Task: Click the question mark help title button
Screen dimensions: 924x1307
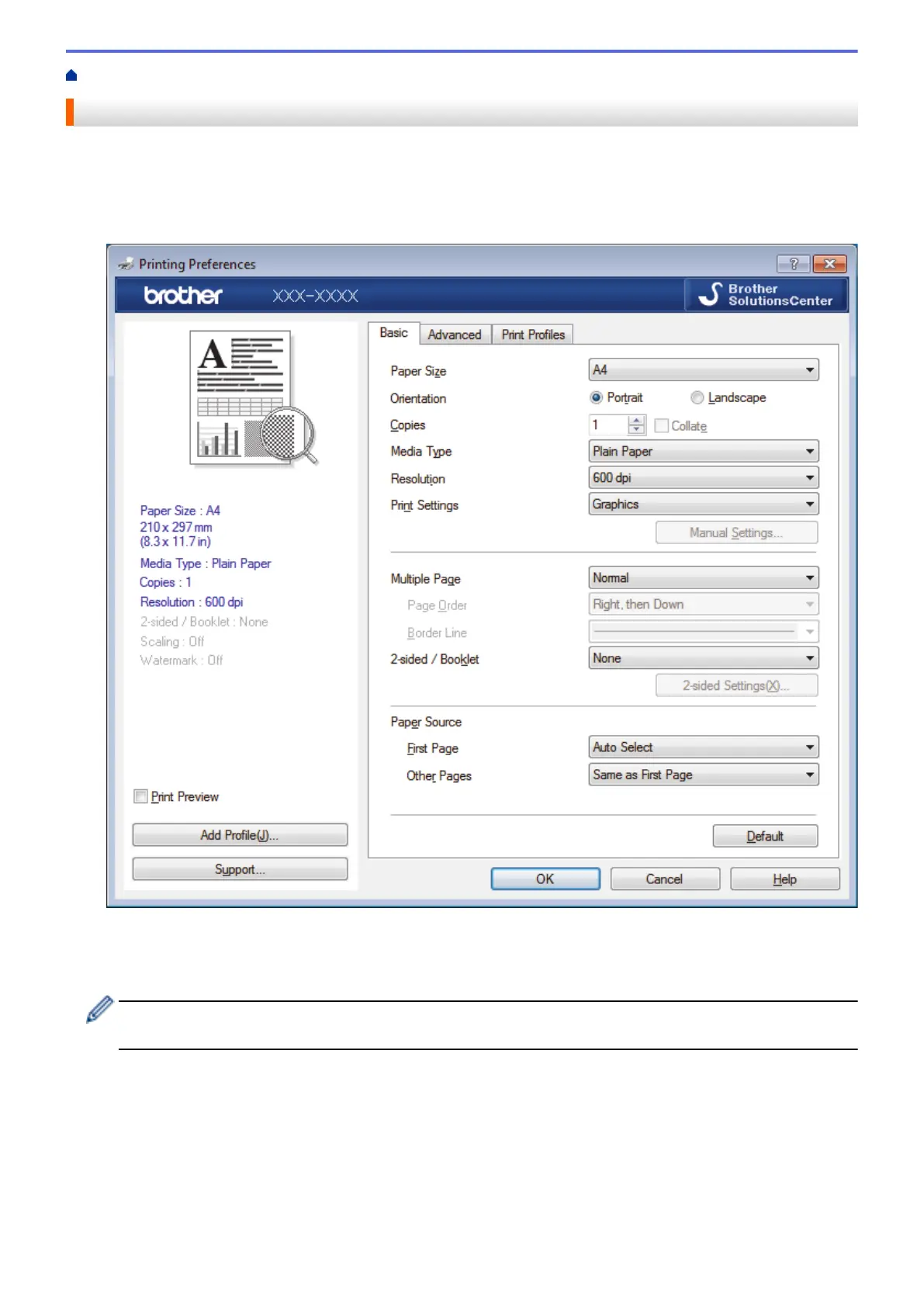Action: pyautogui.click(x=793, y=264)
